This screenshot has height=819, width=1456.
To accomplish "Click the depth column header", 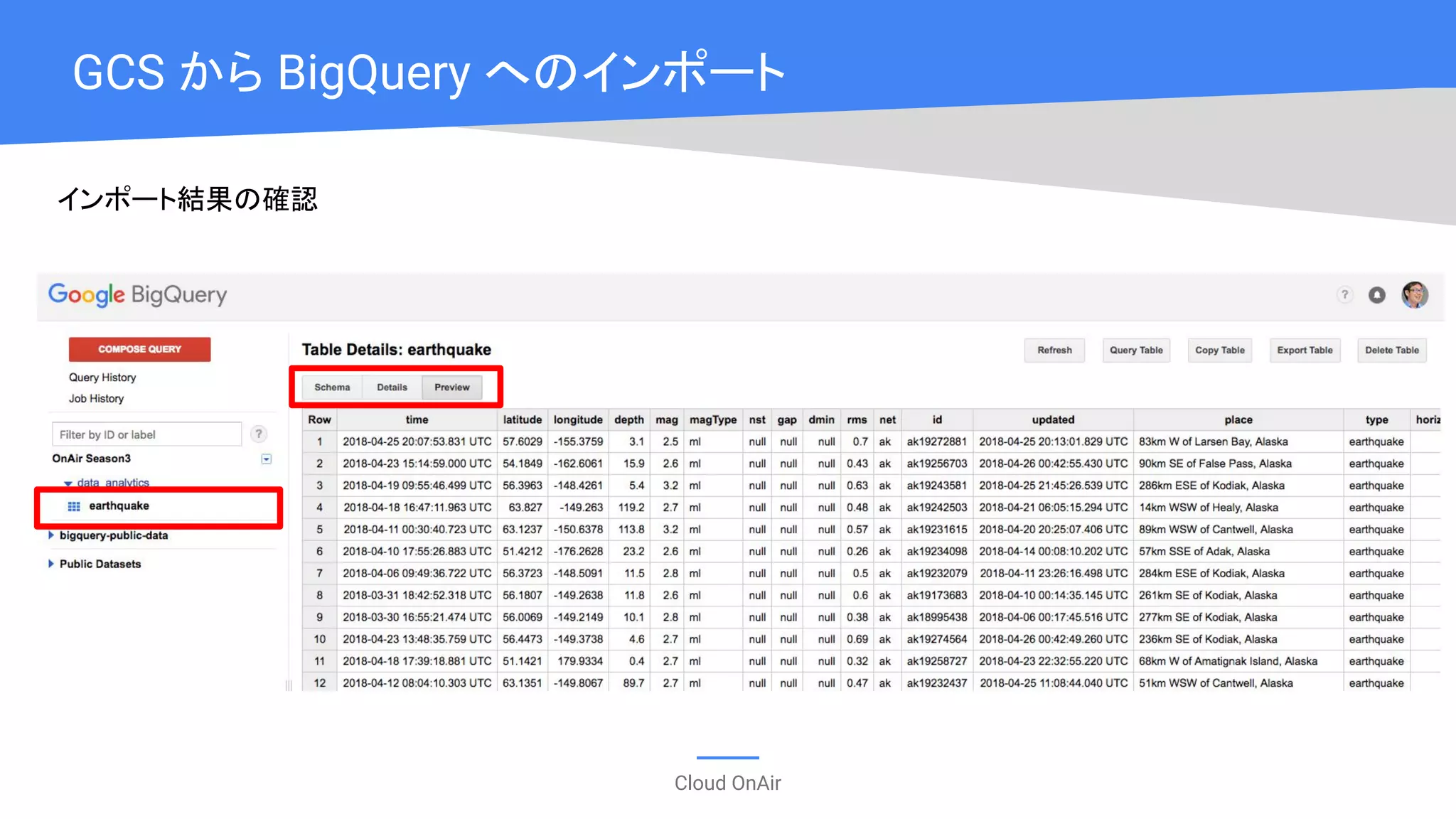I will (x=628, y=419).
